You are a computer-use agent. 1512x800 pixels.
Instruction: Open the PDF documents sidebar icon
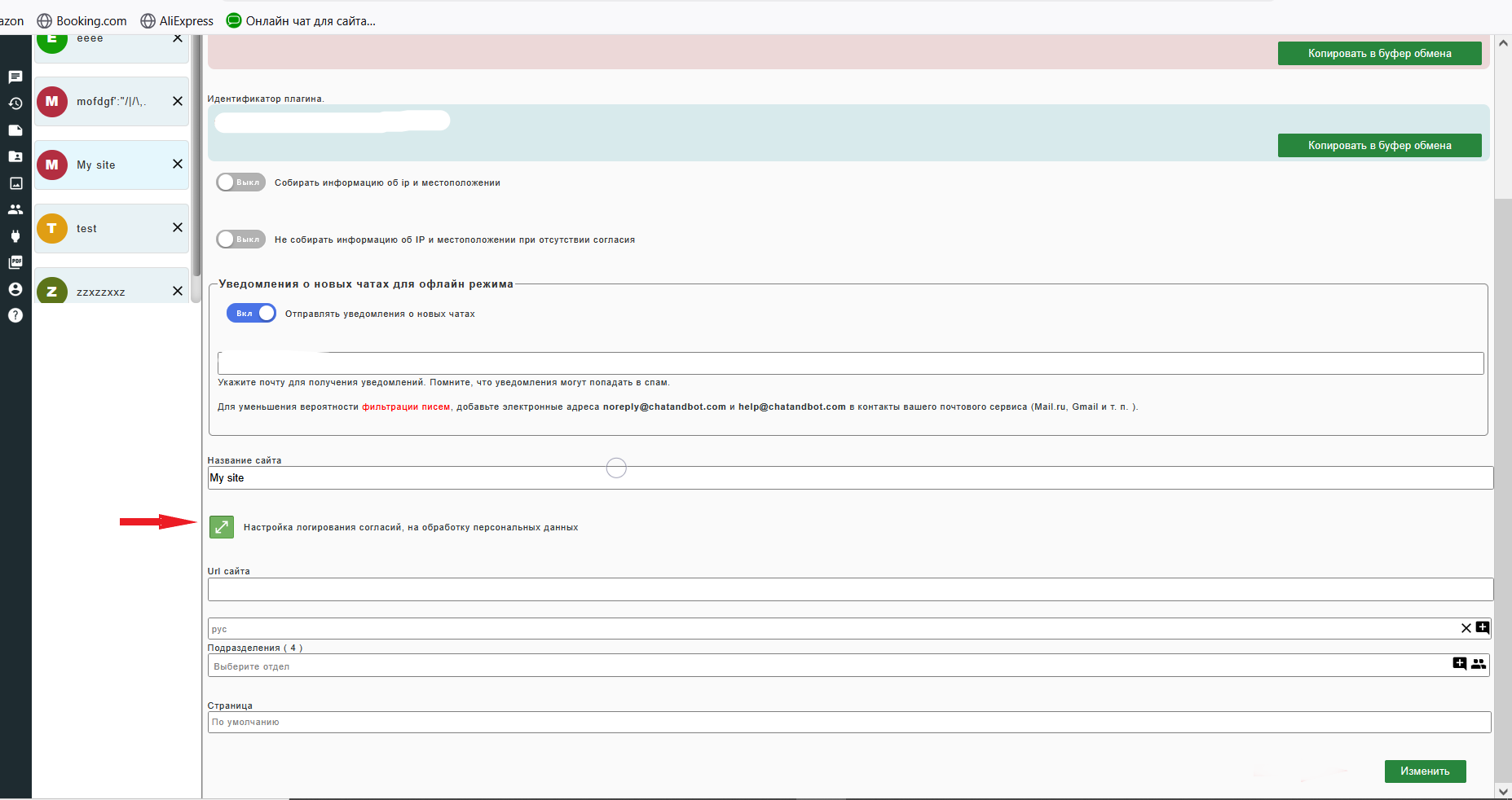click(15, 262)
